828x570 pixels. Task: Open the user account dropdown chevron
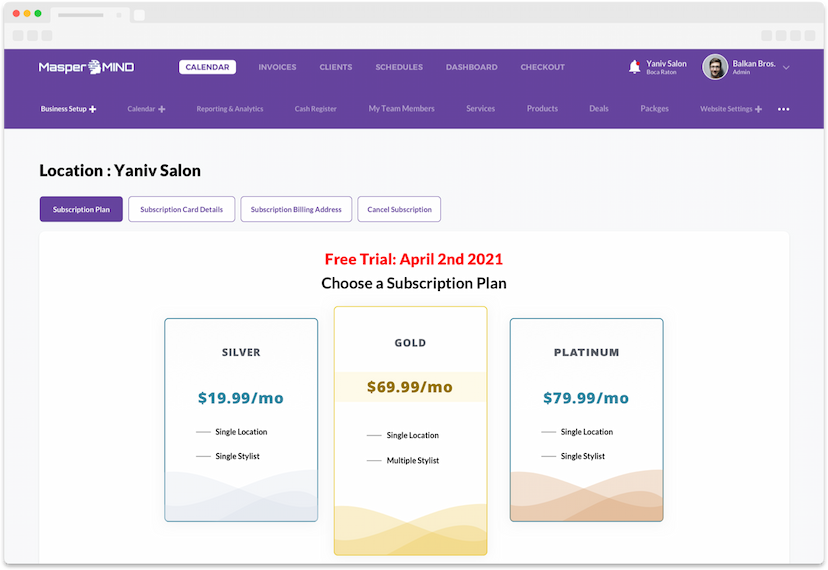(786, 67)
